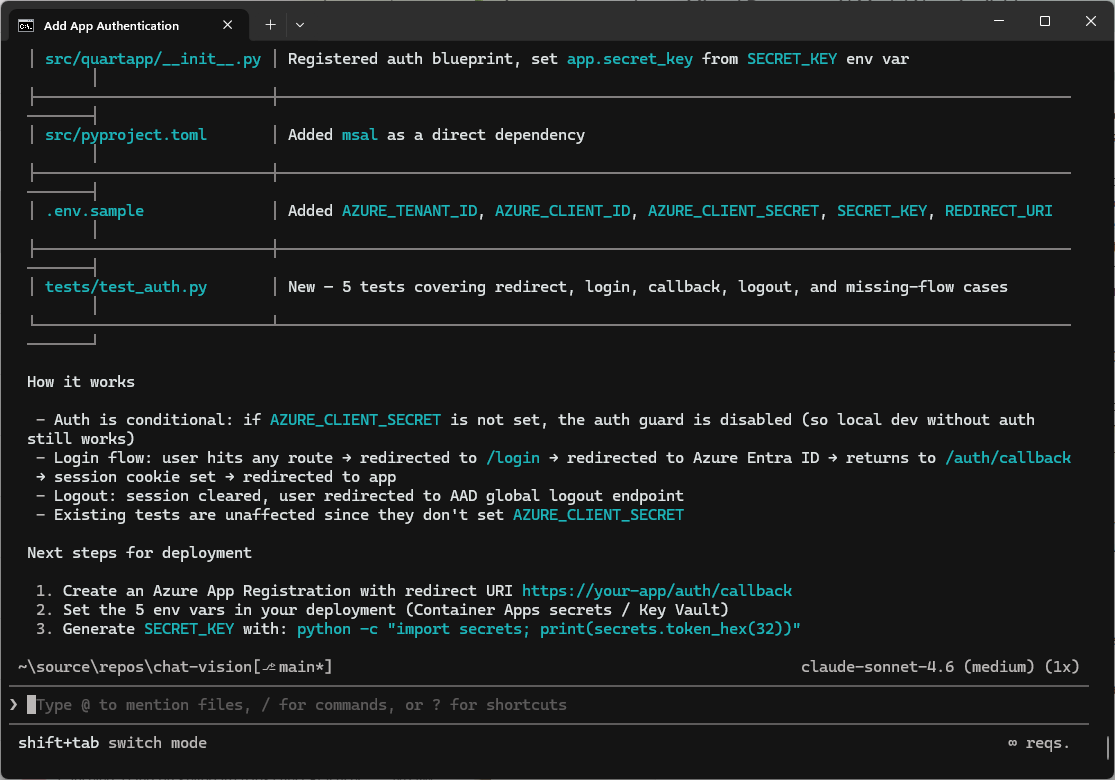This screenshot has width=1115, height=780.
Task: Open the .env.sample file link
Action: (x=93, y=210)
